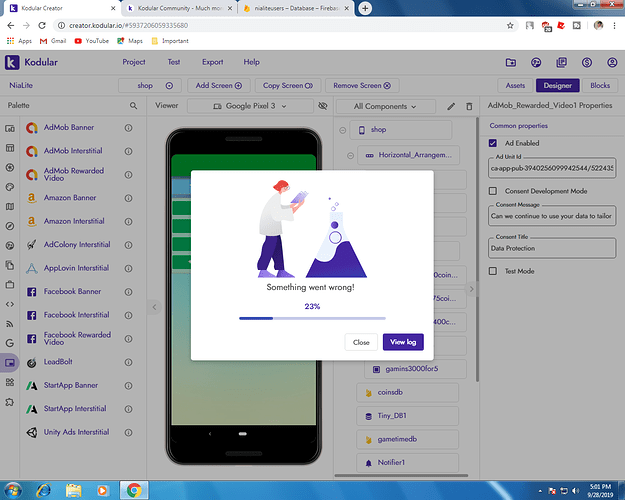Select StartApp Banner component

coord(71,385)
